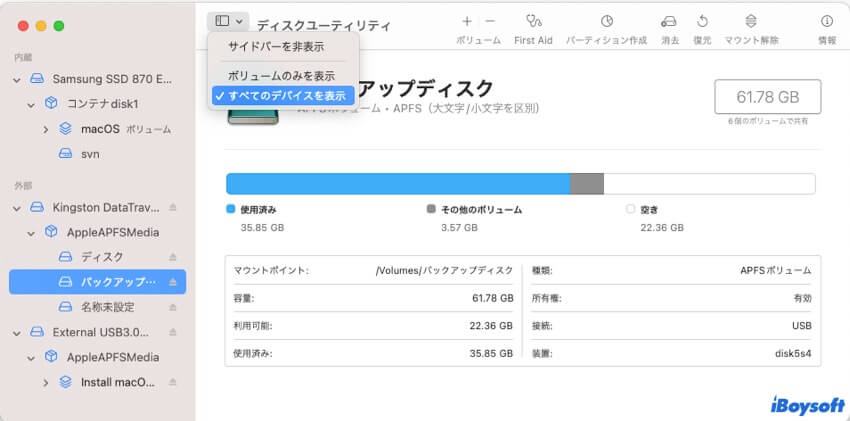Run First Aid stethoscope icon
The width and height of the screenshot is (850, 421).
click(533, 21)
